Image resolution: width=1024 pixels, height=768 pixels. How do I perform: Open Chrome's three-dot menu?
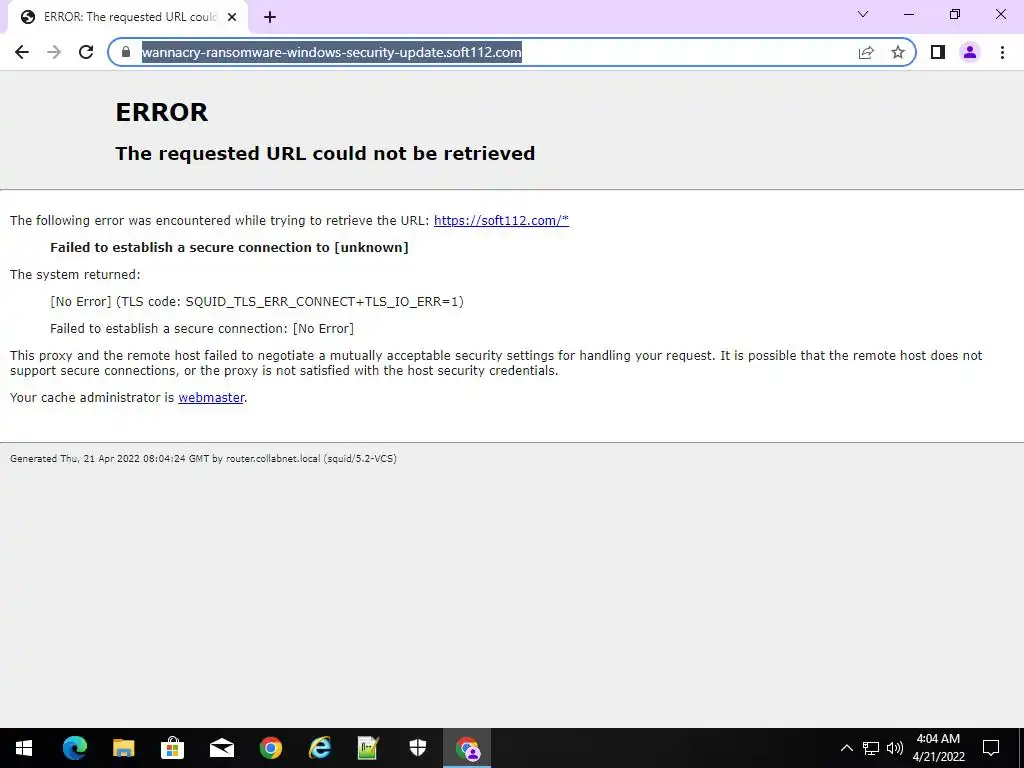click(1002, 52)
